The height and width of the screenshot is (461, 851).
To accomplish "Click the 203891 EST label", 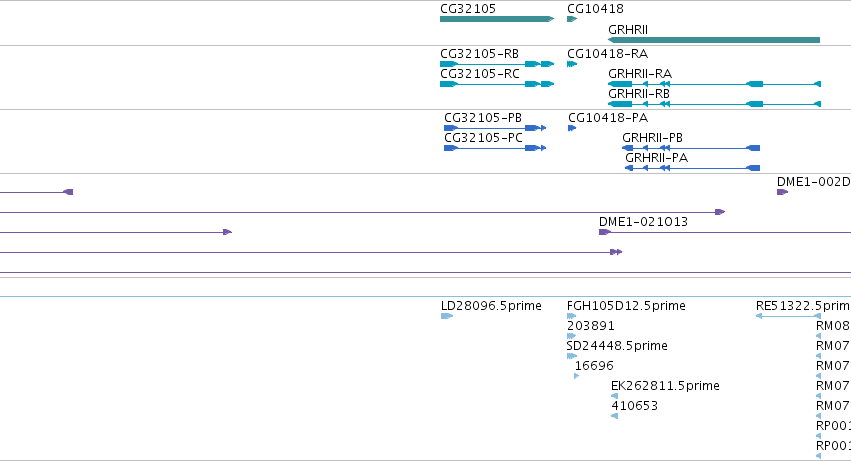I will pos(590,326).
